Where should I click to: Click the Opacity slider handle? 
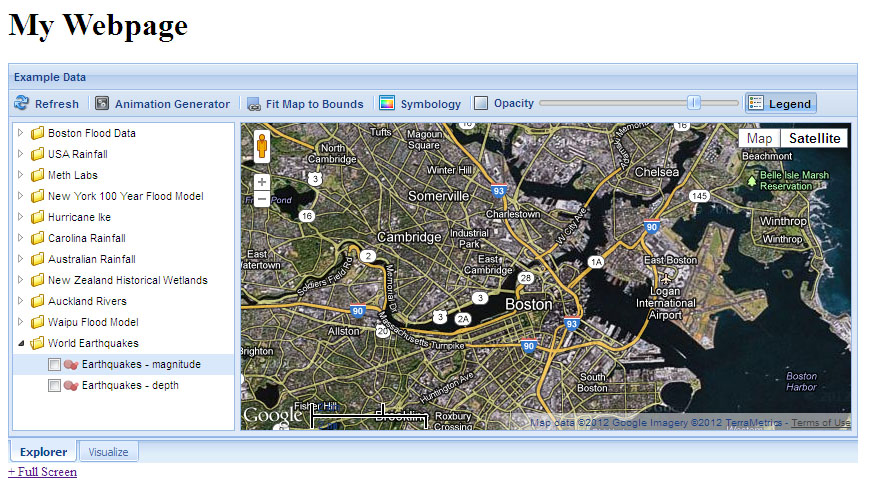tap(694, 103)
